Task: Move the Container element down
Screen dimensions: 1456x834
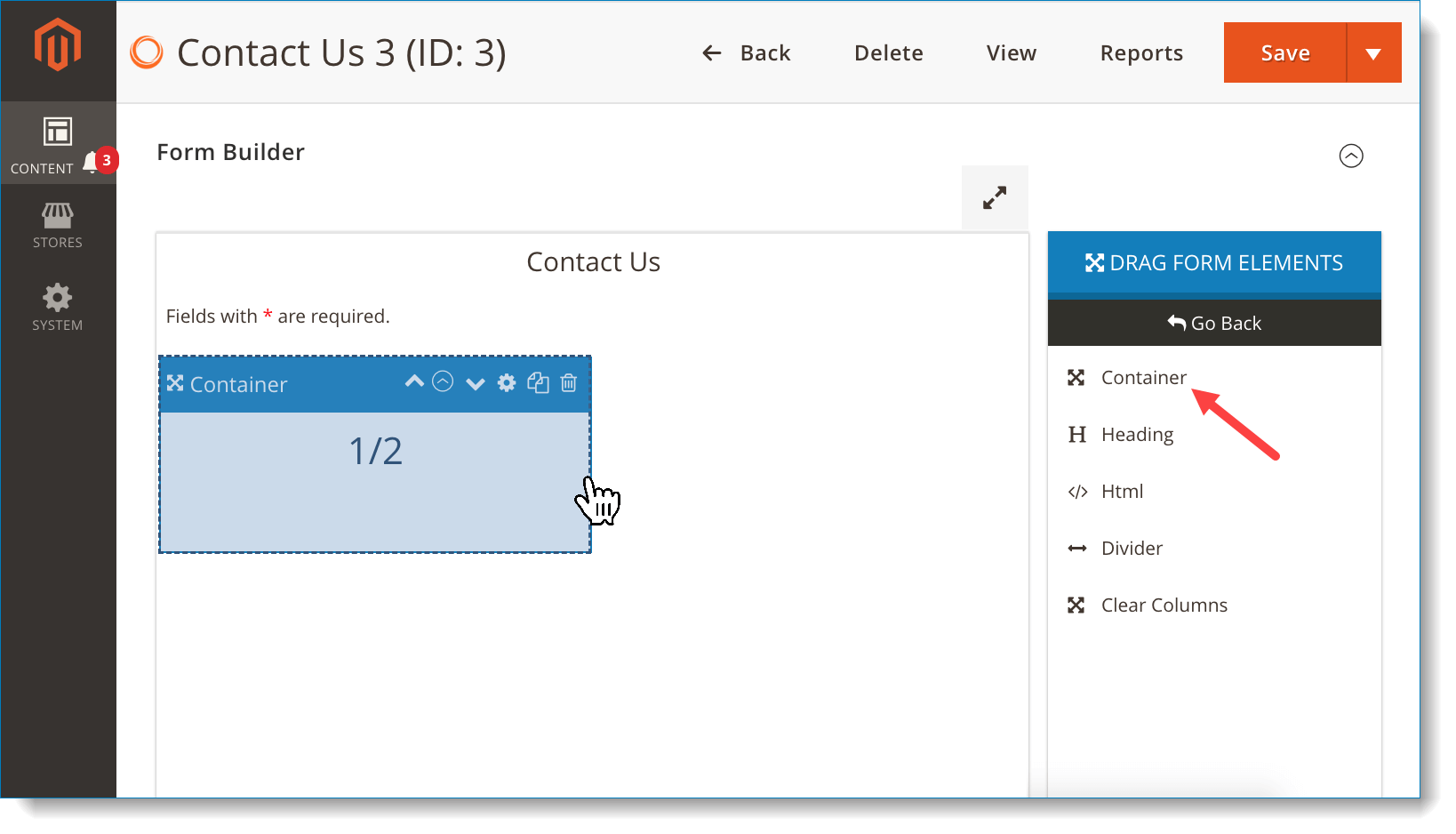Action: point(476,384)
